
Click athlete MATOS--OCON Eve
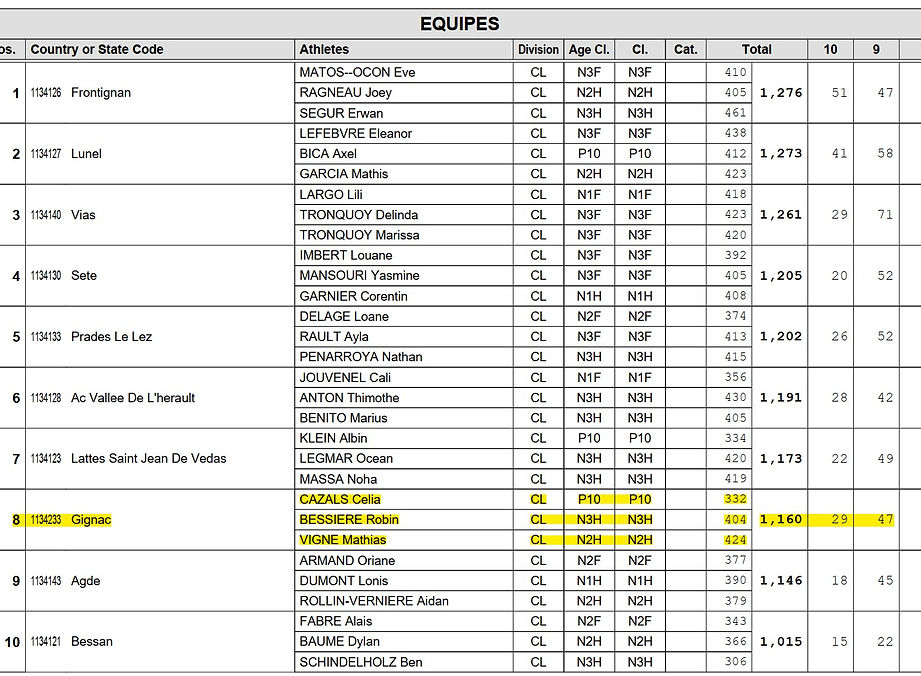(x=357, y=72)
